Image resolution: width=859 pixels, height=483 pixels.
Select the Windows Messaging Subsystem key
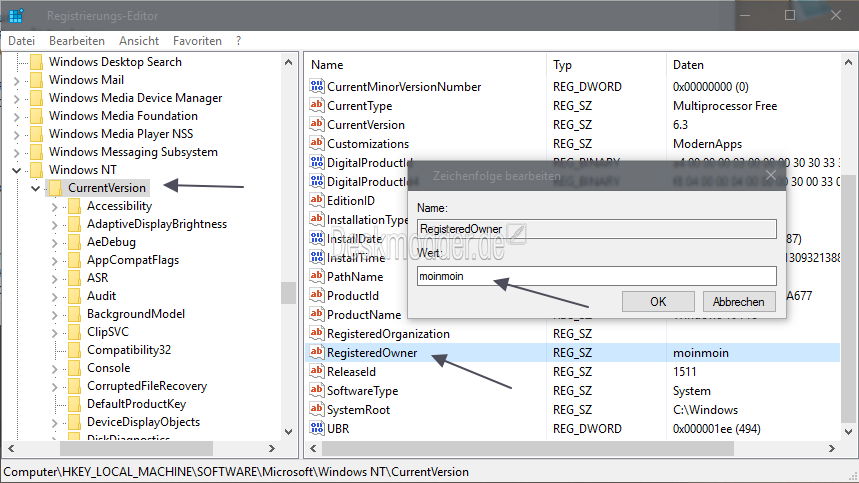point(133,152)
